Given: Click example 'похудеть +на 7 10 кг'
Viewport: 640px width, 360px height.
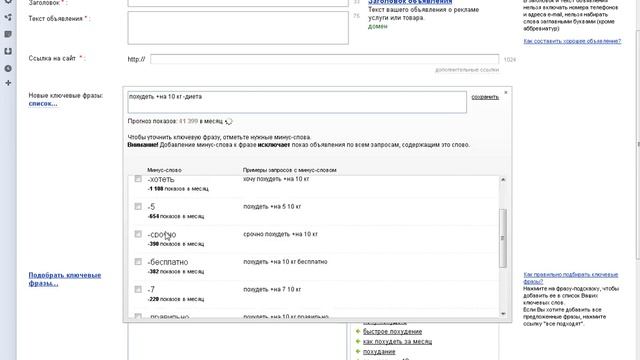Looking at the screenshot, I should point(272,289).
